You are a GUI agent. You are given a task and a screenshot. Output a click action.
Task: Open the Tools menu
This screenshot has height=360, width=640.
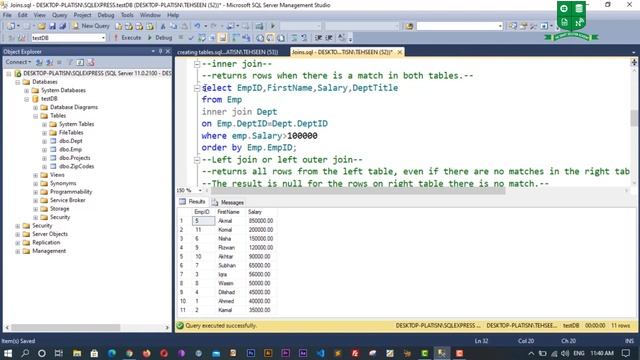(x=127, y=15)
